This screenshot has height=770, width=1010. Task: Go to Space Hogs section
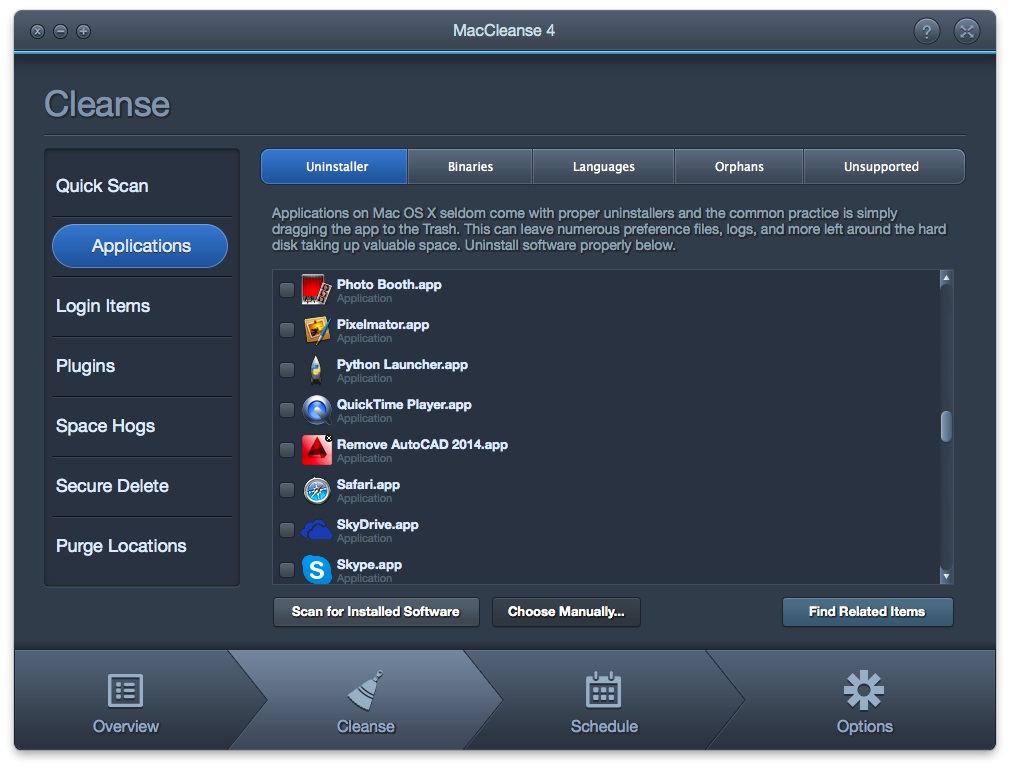tap(142, 426)
